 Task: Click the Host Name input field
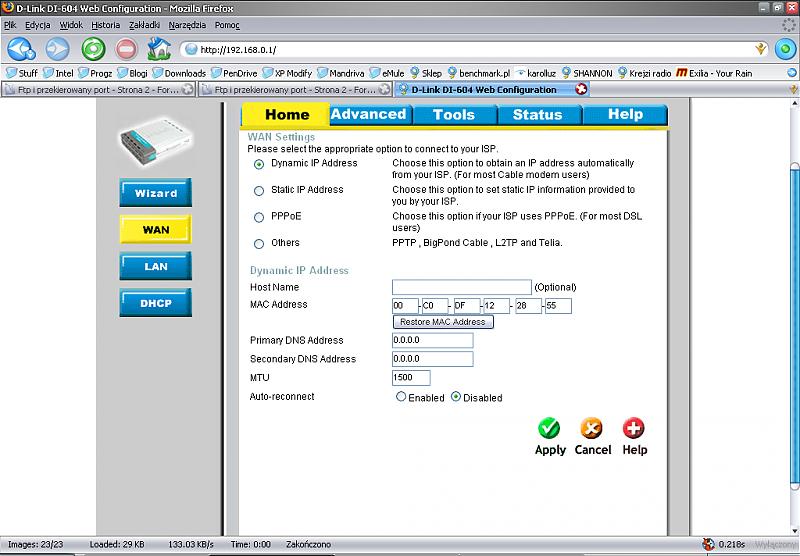(x=462, y=287)
